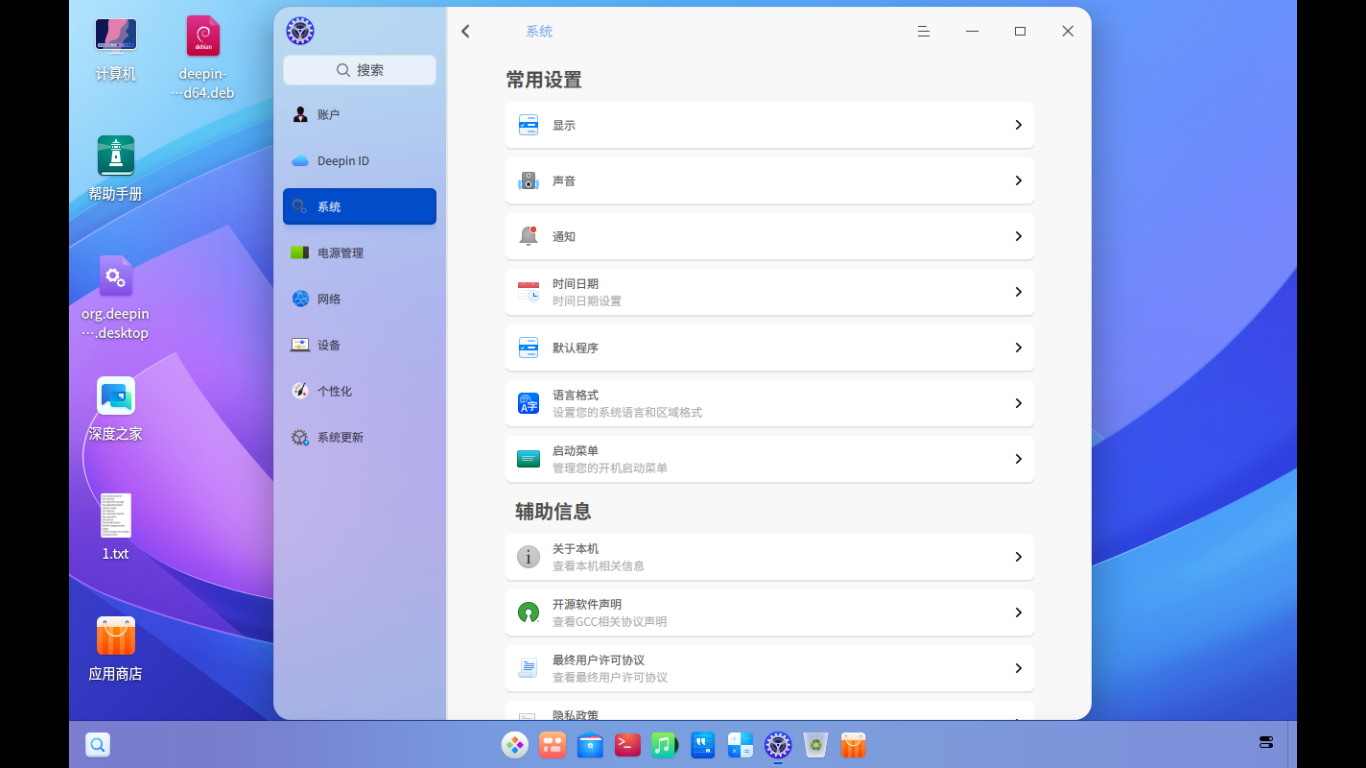
Task: Open 网络 in the sidebar
Action: (360, 299)
